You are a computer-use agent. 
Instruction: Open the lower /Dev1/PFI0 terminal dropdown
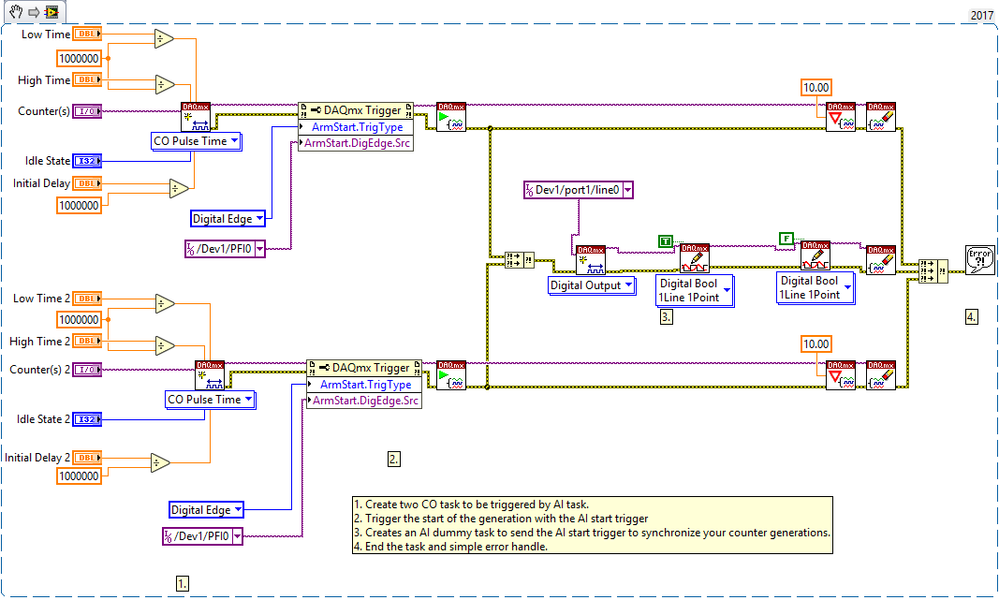click(238, 536)
